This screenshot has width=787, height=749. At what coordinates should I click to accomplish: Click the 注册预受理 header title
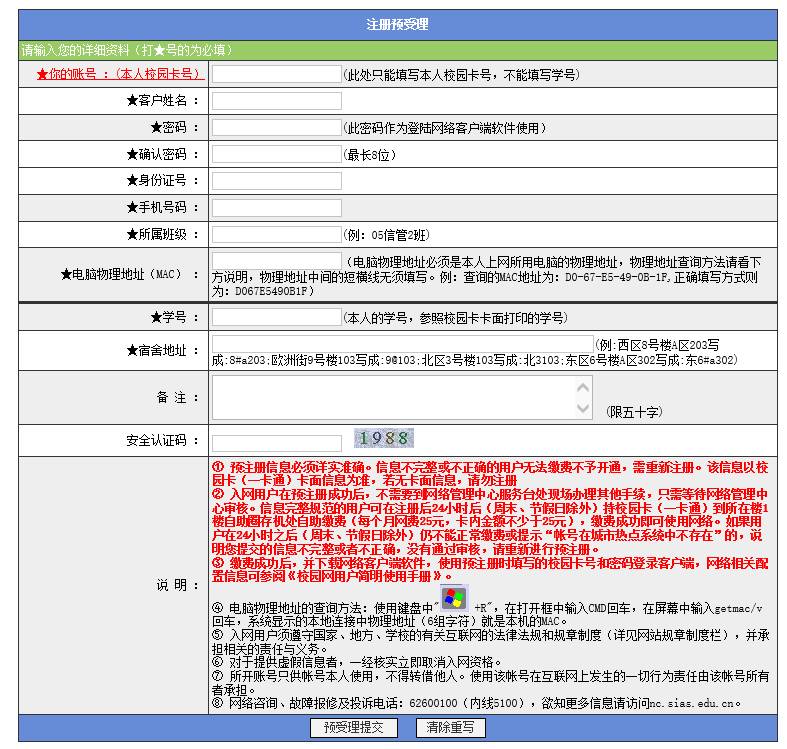(x=397, y=24)
